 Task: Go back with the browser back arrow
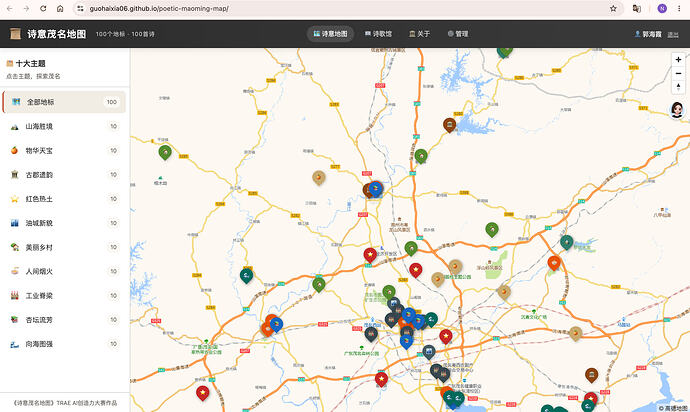pyautogui.click(x=10, y=8)
